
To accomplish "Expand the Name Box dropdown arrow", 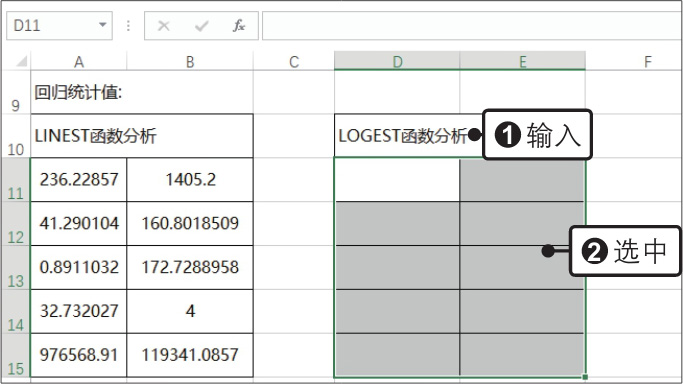I will tap(102, 25).
